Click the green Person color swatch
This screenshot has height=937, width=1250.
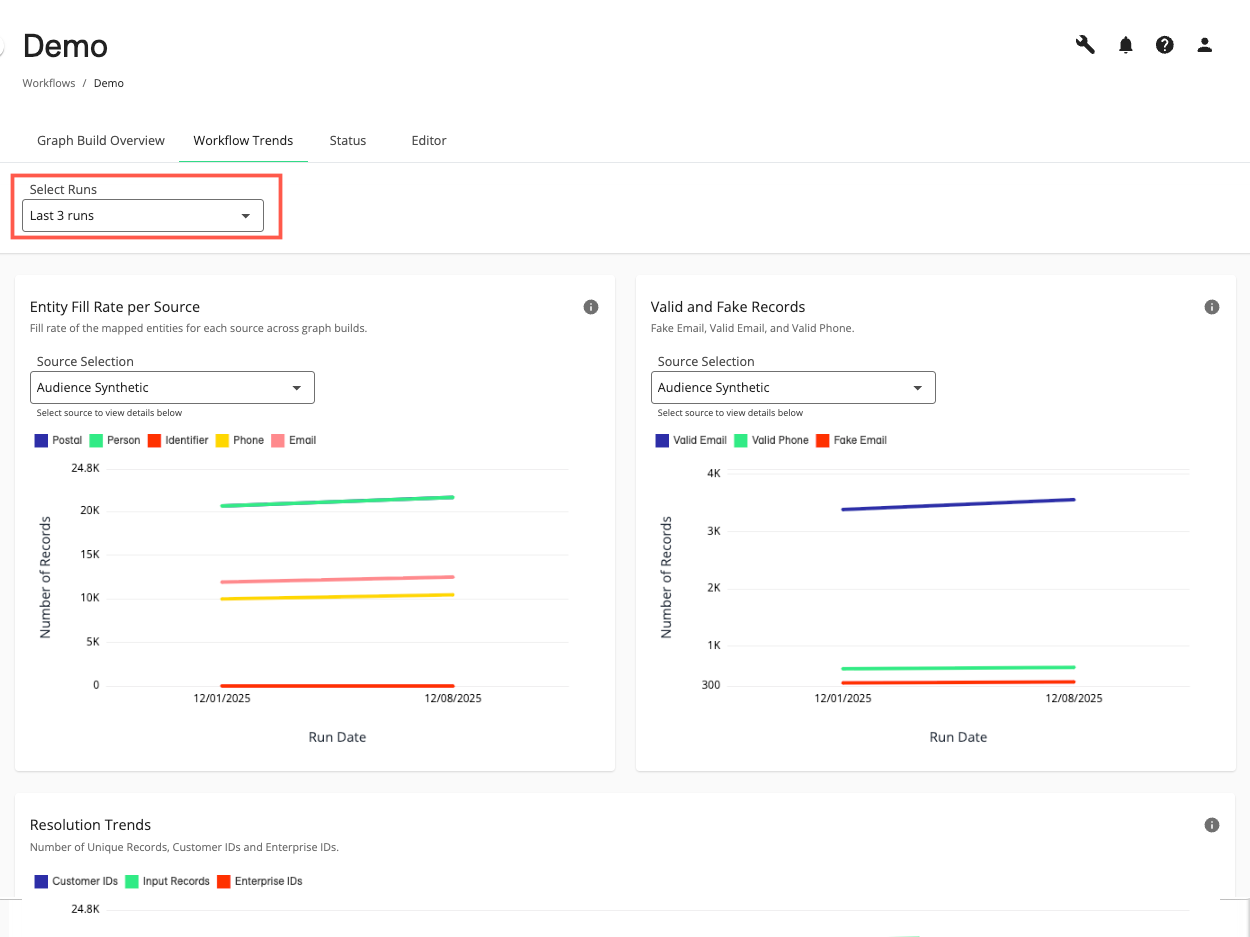95,440
